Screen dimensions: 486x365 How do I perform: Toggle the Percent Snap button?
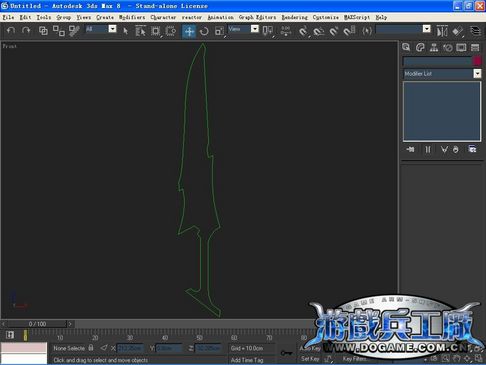pos(334,31)
